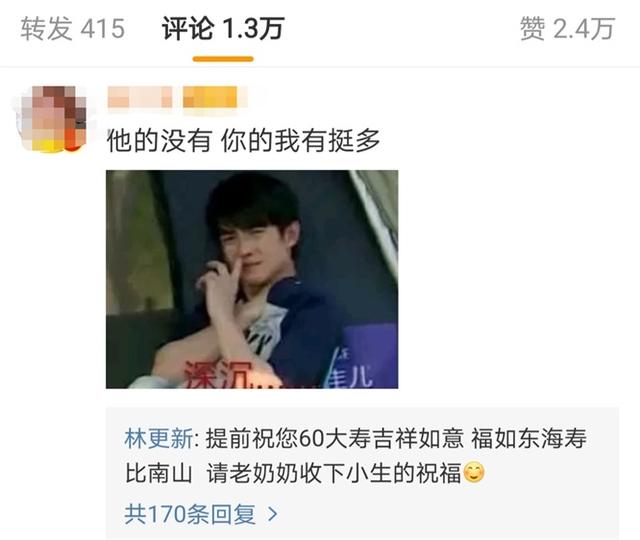Click the comment text 他的没有 你的我有挺多
640x540 pixels.
[x=243, y=140]
